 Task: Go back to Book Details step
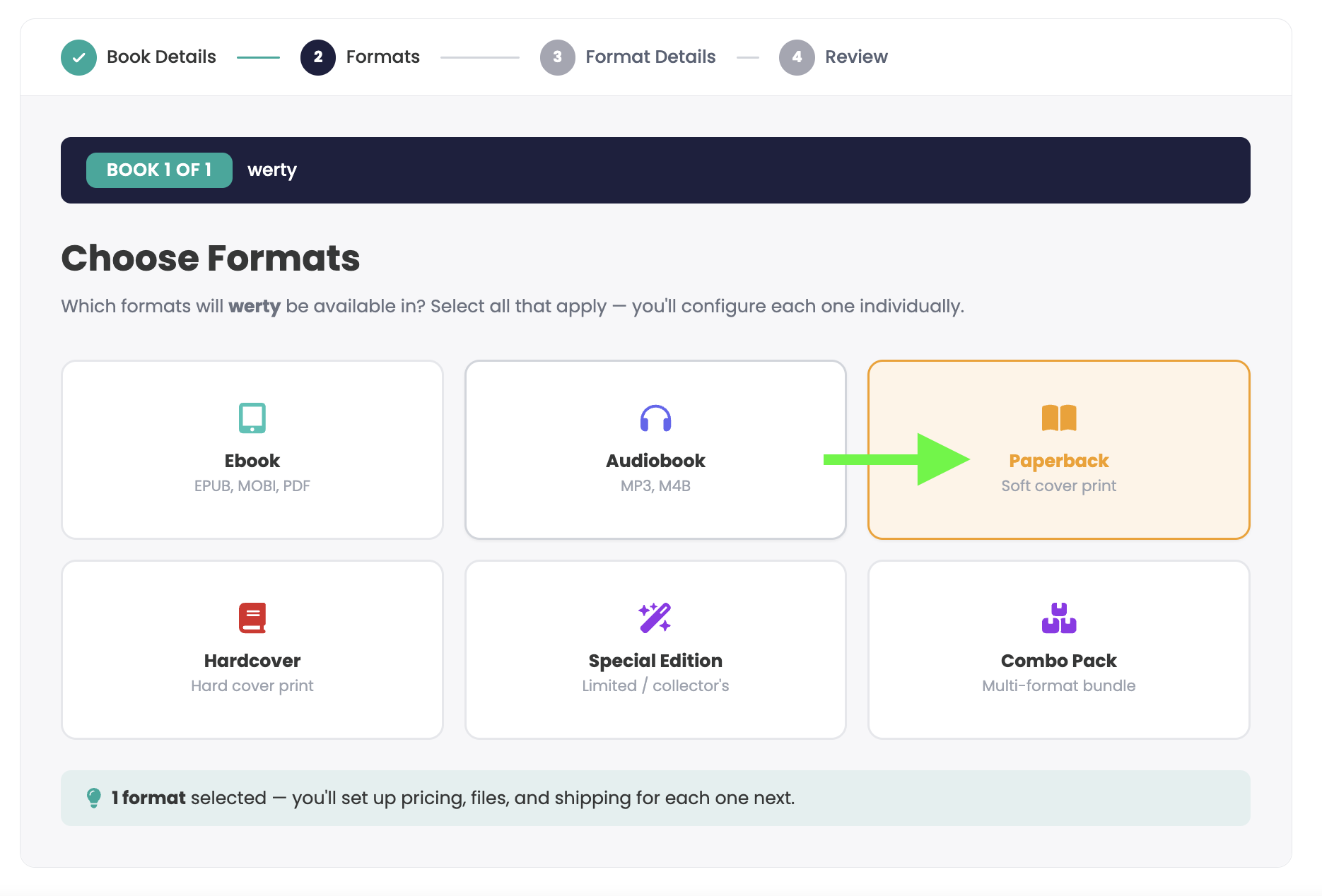(161, 57)
